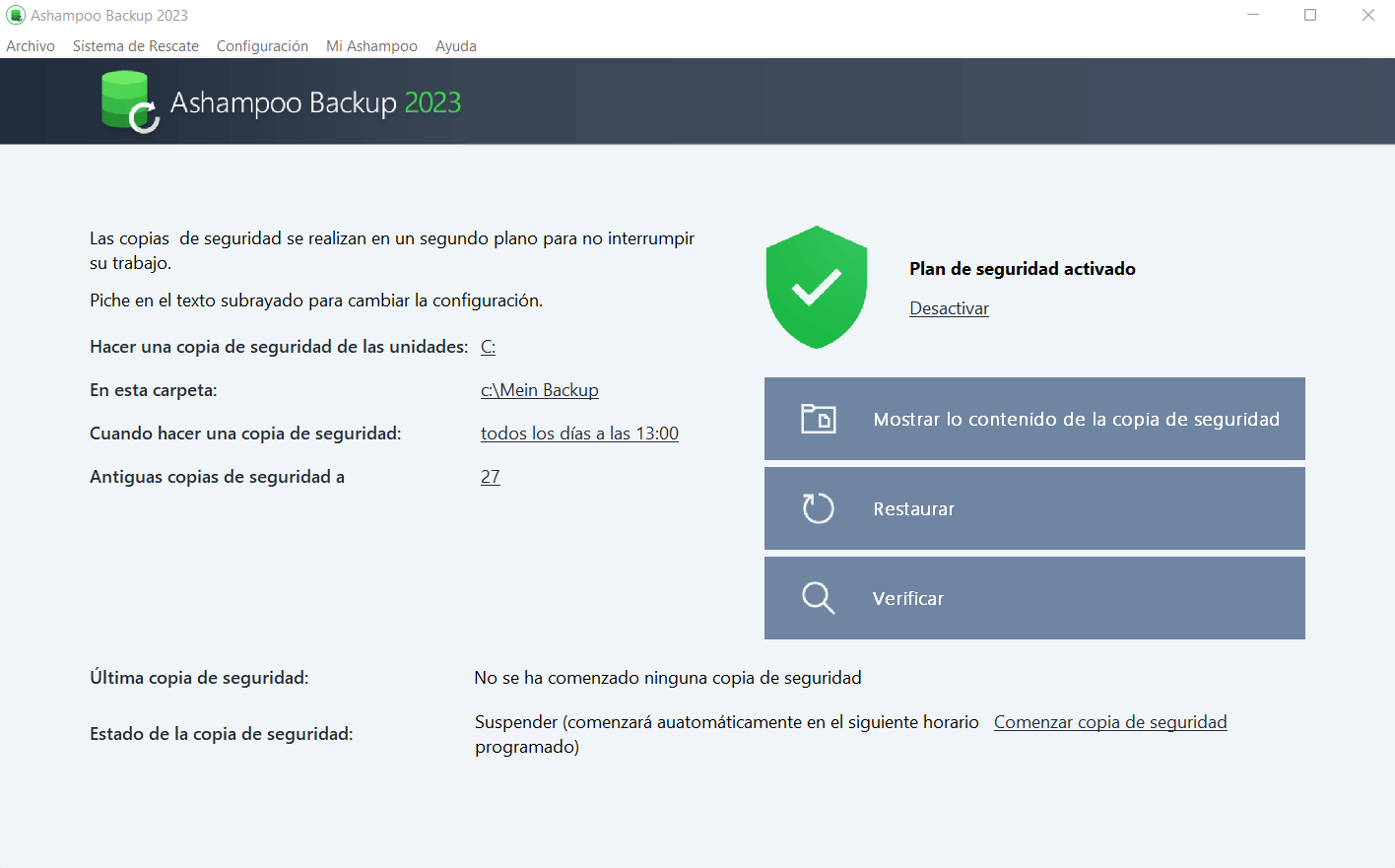The height and width of the screenshot is (868, 1395).
Task: Click the magnifying glass Verificar icon
Action: (x=818, y=598)
